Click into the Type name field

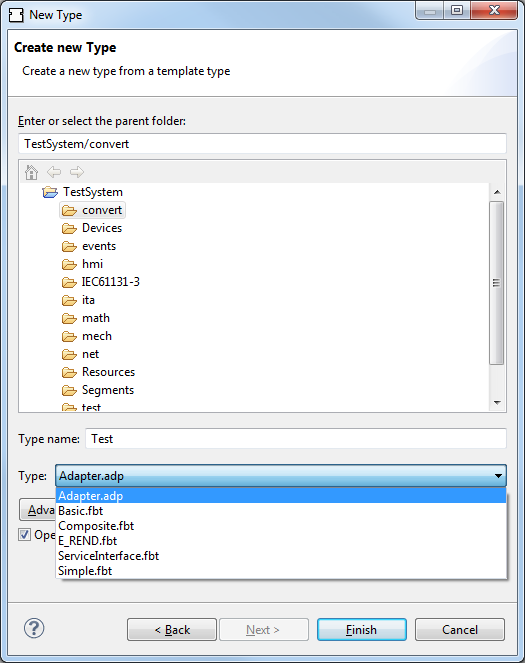click(x=295, y=438)
